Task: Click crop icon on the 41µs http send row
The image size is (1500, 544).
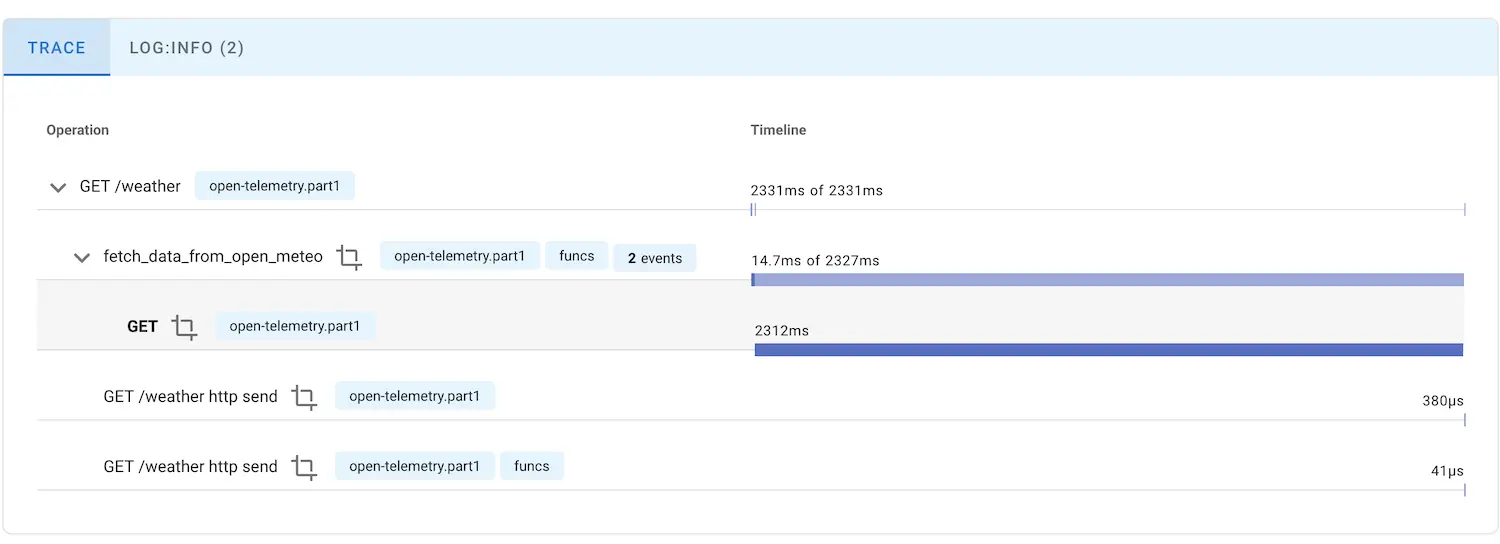Action: click(x=304, y=467)
